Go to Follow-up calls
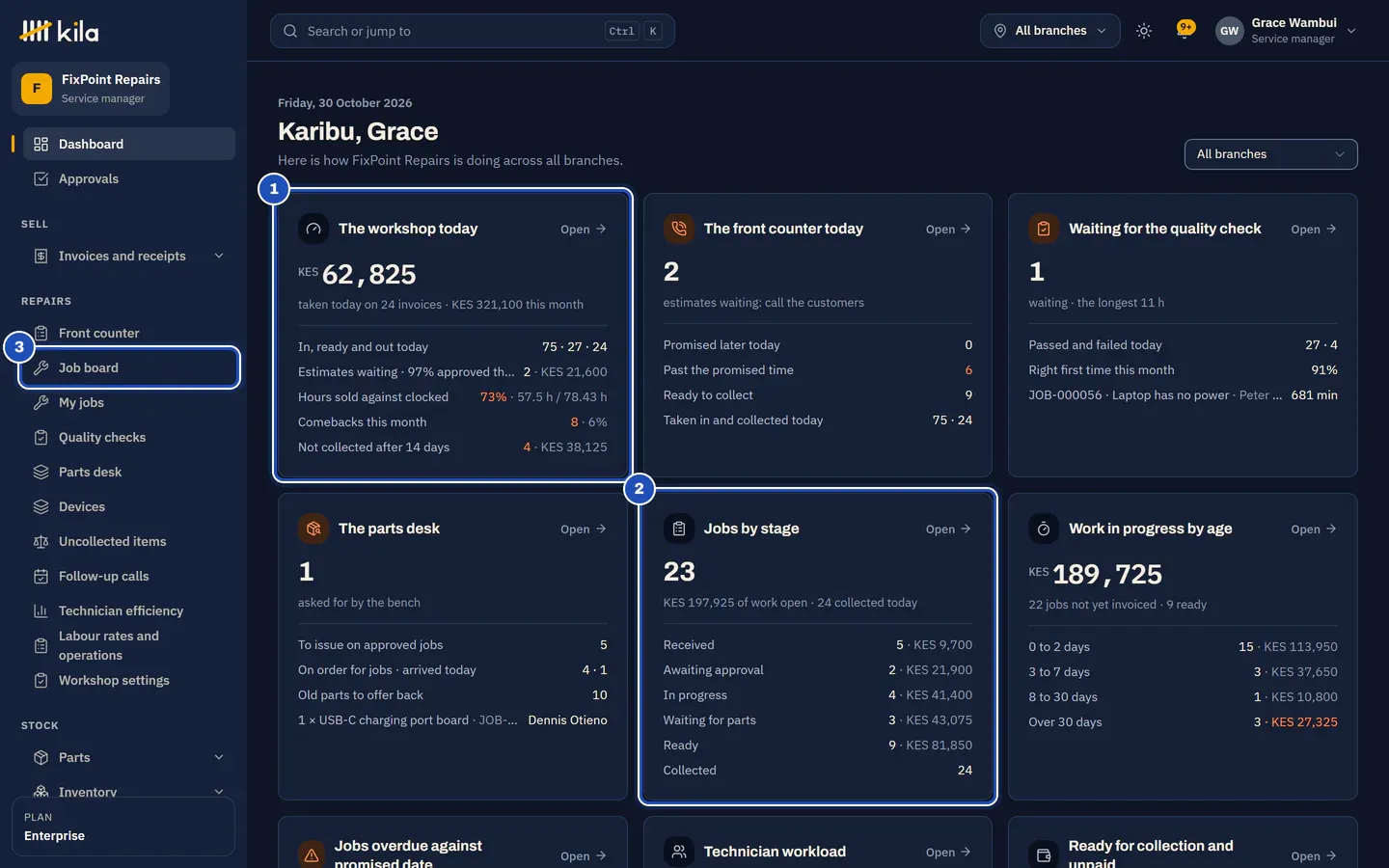The width and height of the screenshot is (1389, 868). click(128, 577)
